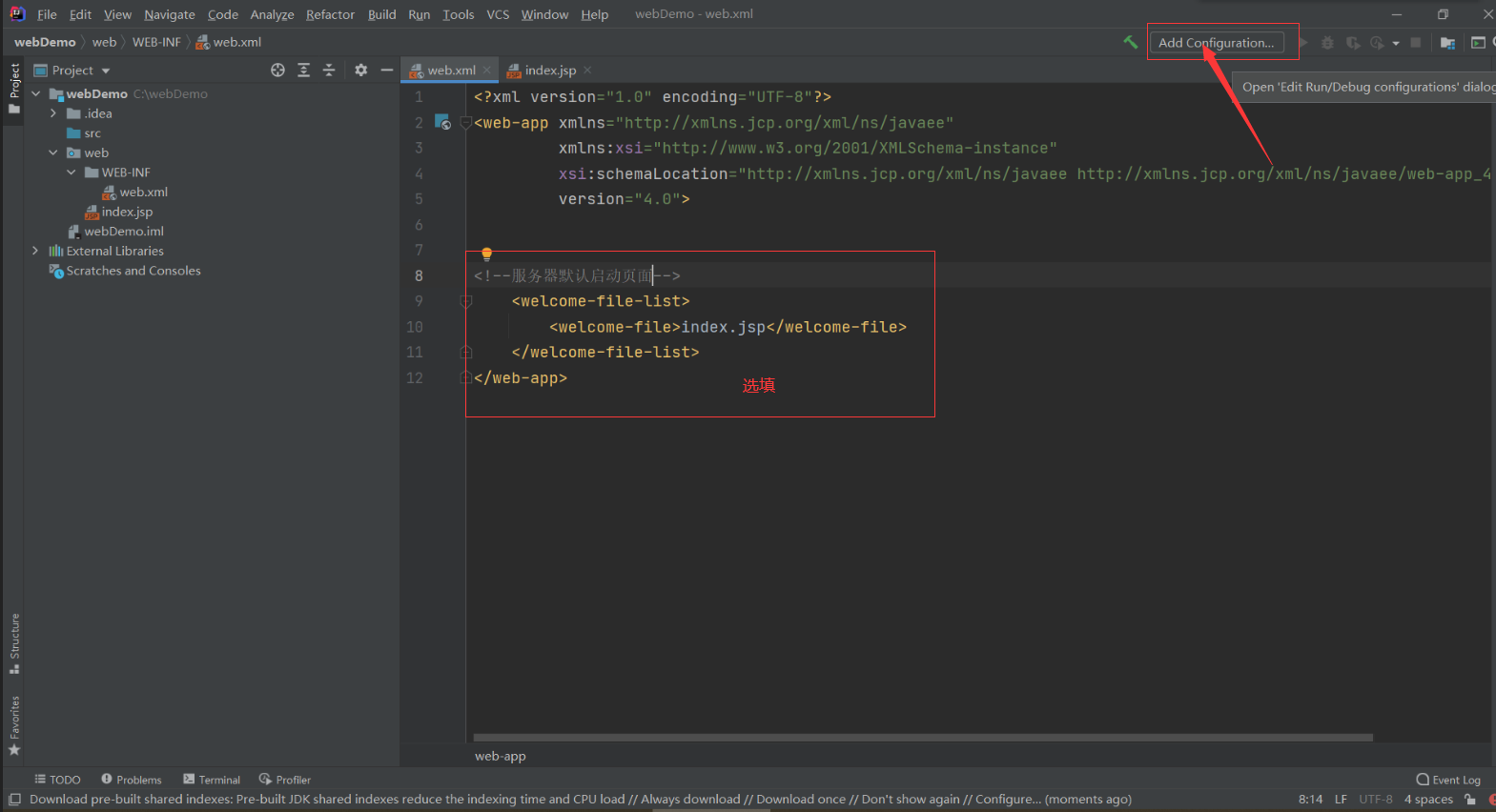The image size is (1496, 812).
Task: Select index.jsp in the project tree
Action: click(x=118, y=212)
